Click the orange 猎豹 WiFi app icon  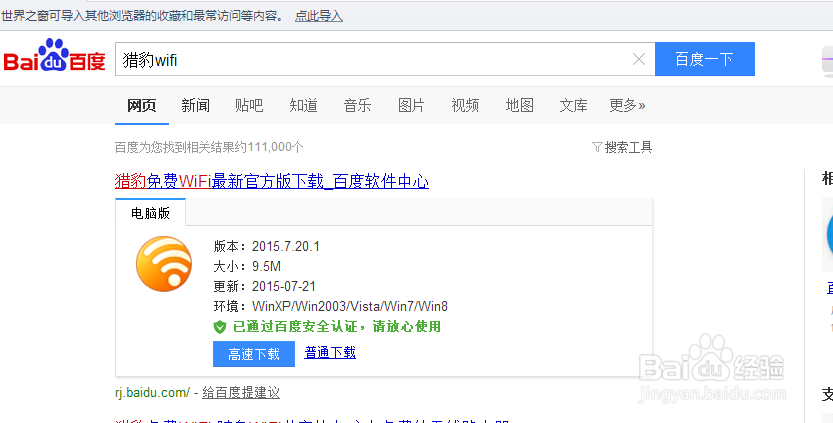coord(164,264)
